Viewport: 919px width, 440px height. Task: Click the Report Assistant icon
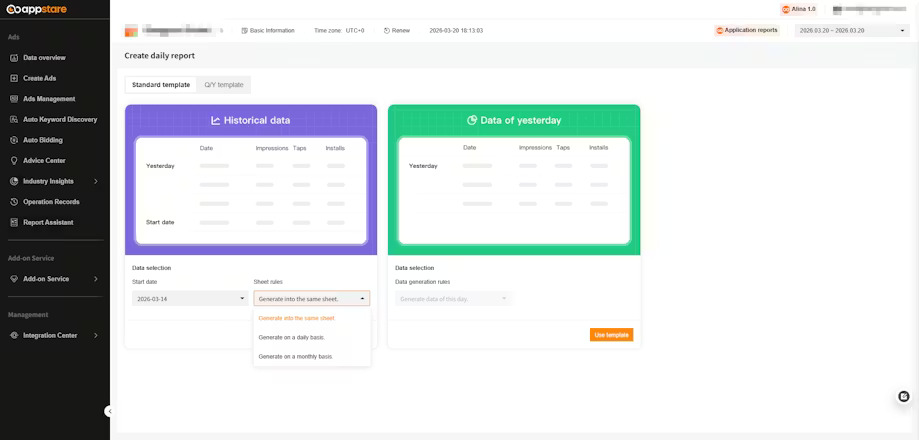tap(14, 222)
